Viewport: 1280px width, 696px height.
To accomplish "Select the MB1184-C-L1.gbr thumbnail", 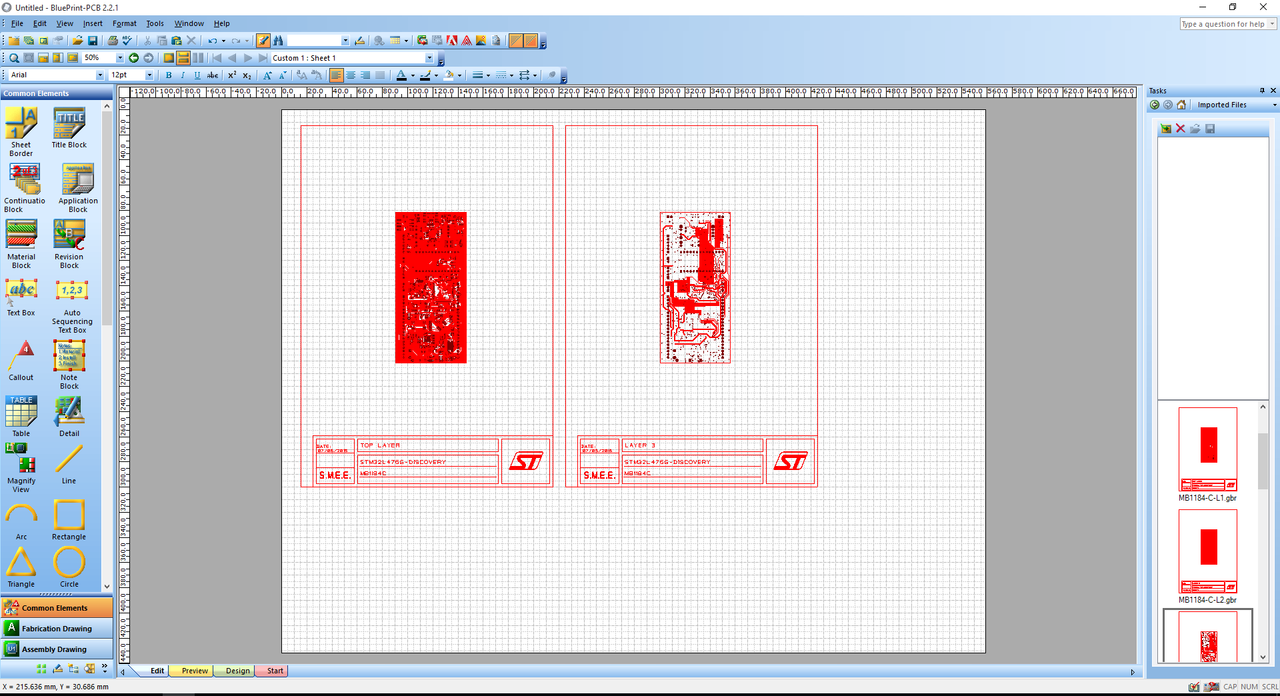I will pyautogui.click(x=1208, y=454).
